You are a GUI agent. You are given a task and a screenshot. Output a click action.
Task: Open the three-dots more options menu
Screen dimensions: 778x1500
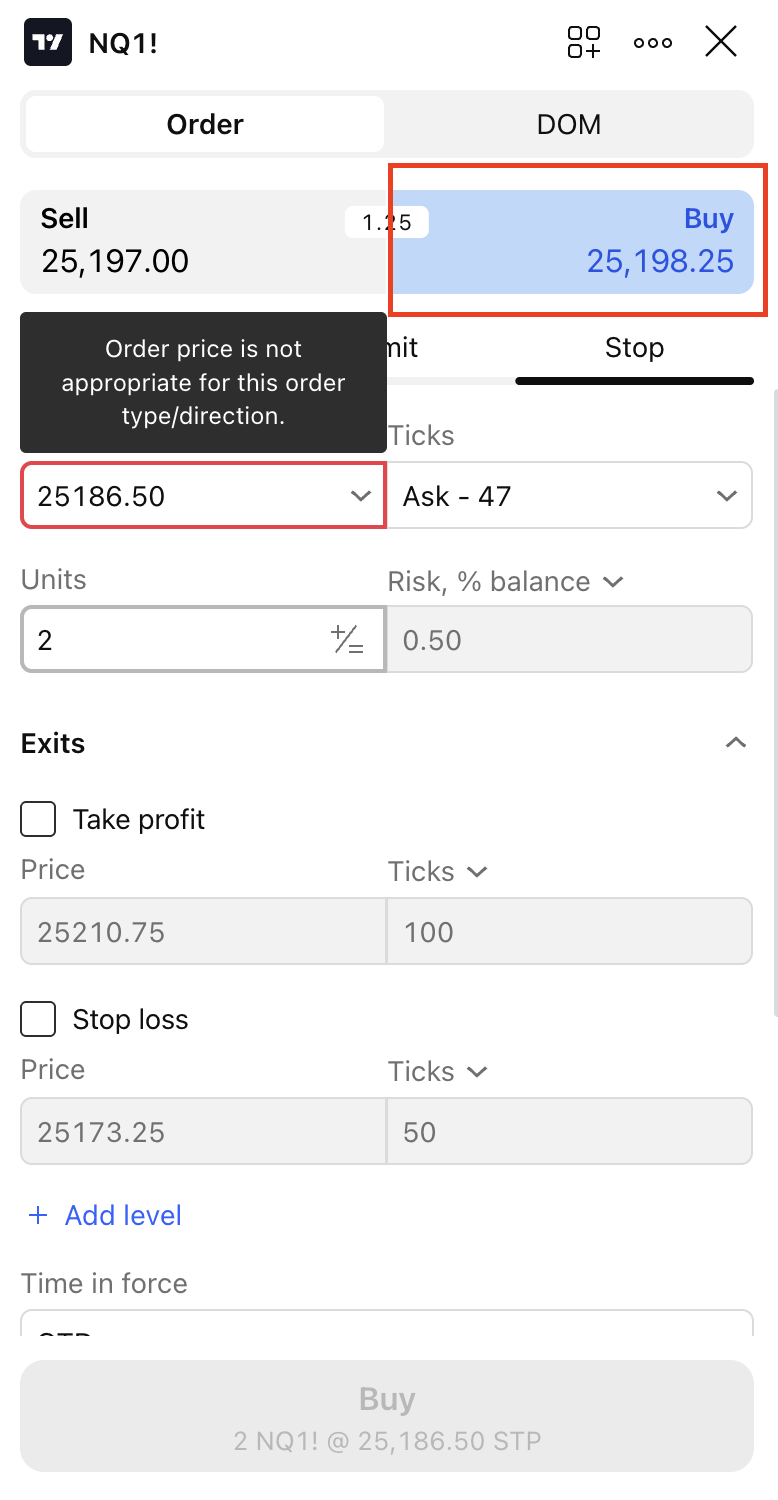653,43
